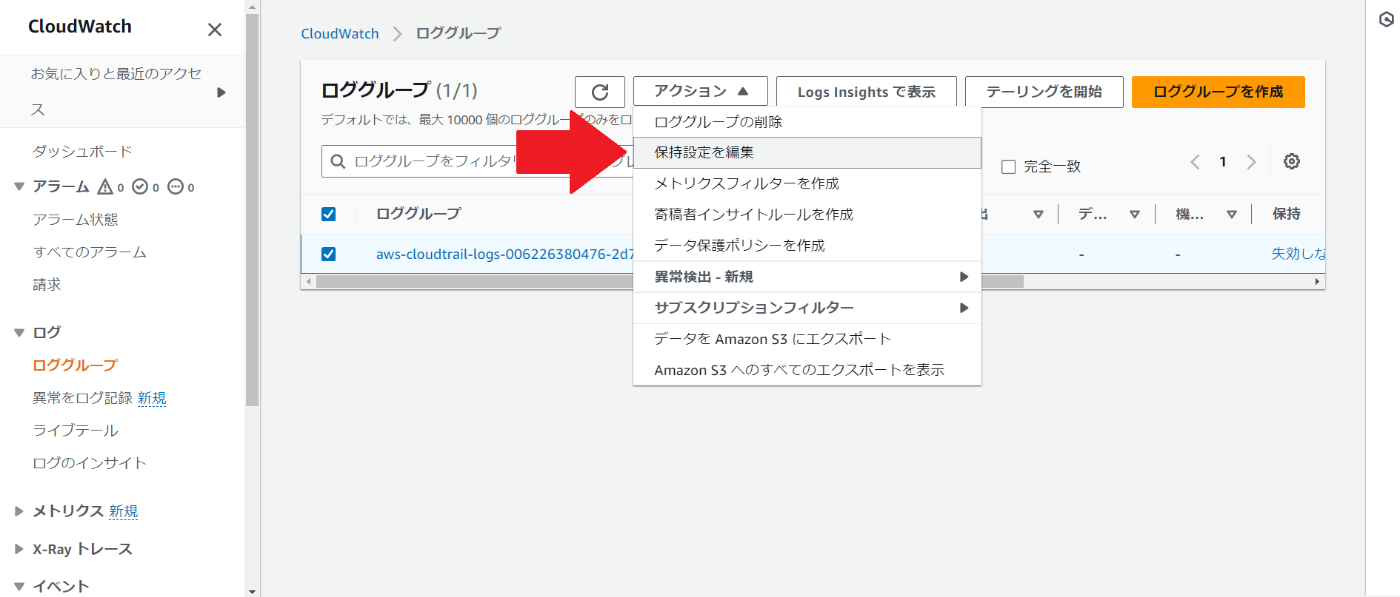Sort by the 保持 column header
The width and height of the screenshot is (1400, 597).
[1286, 214]
